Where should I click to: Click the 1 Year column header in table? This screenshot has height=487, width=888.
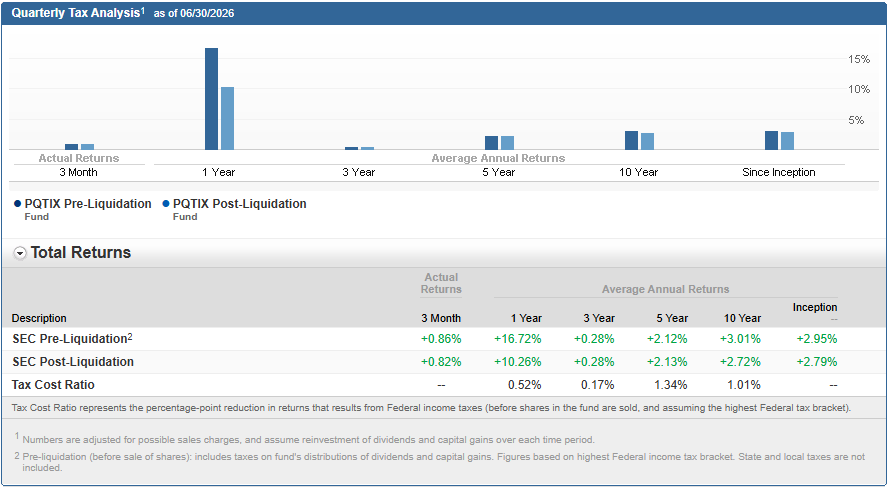tap(526, 318)
